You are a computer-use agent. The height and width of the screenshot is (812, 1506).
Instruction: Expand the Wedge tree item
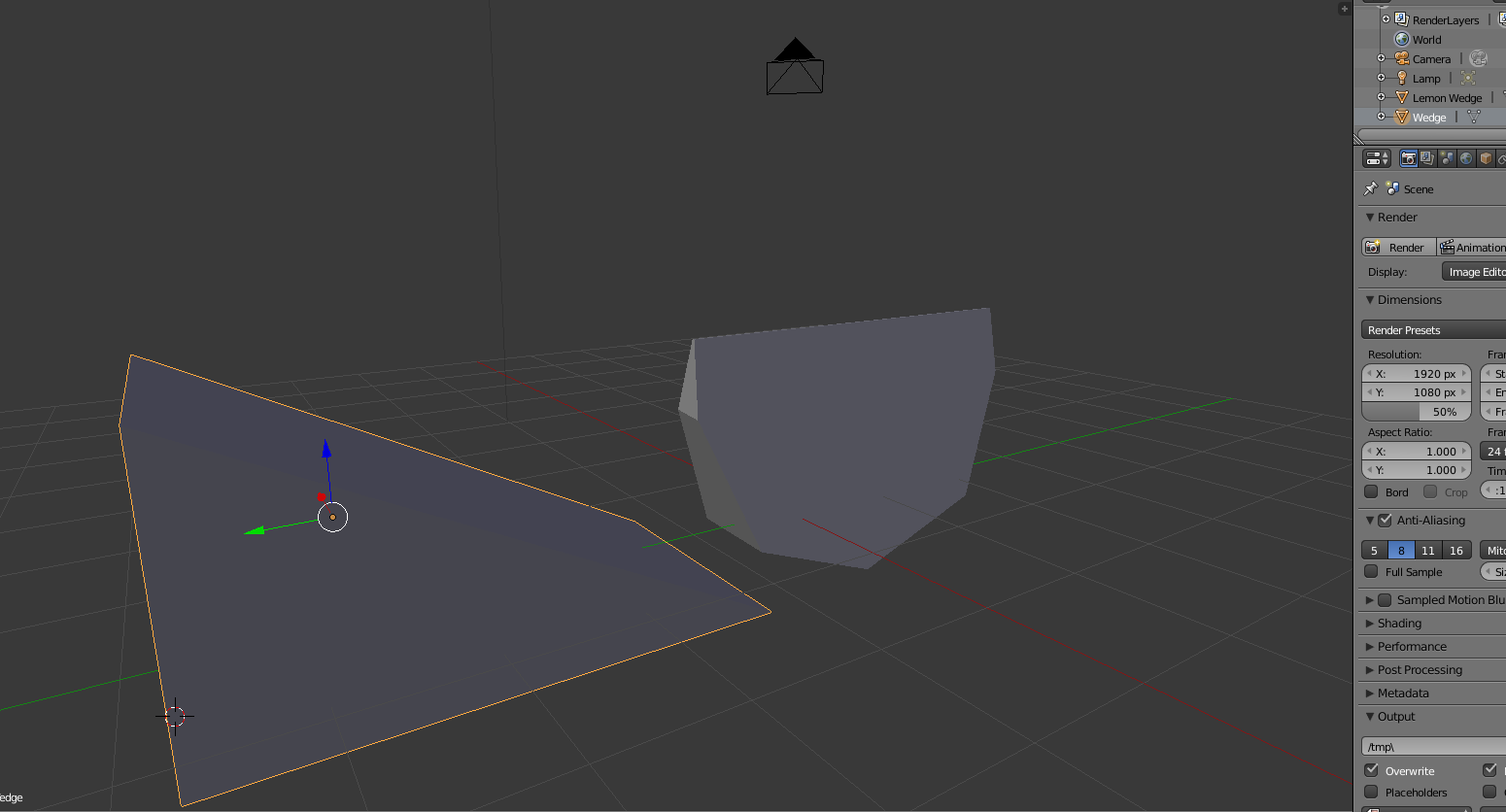[x=1381, y=117]
